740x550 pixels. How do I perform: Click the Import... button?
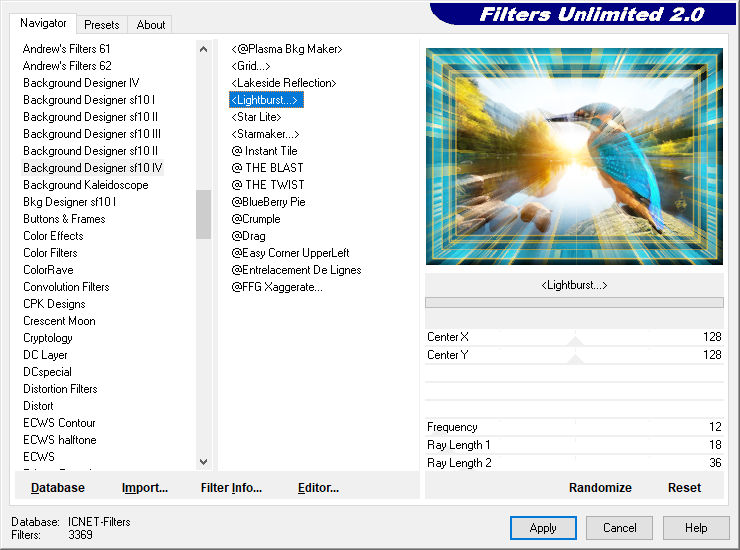(x=144, y=488)
